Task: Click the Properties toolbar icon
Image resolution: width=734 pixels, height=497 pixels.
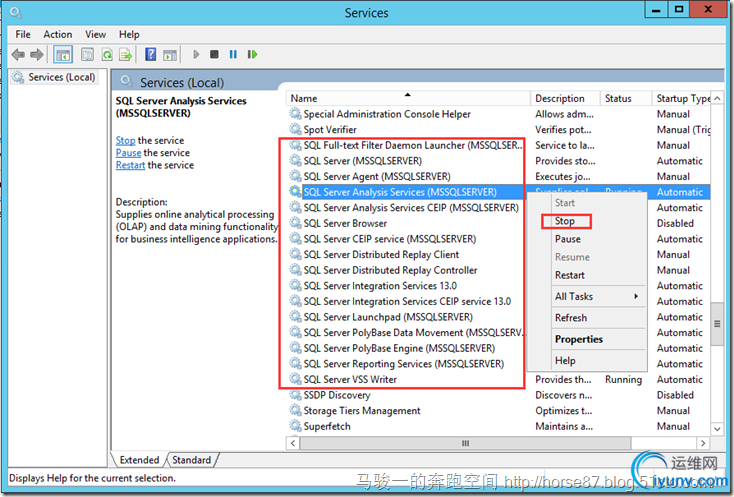Action: tap(88, 55)
